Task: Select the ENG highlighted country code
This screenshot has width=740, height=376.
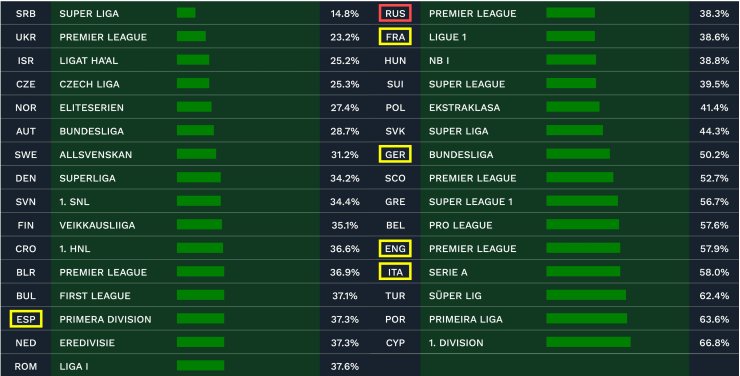Action: click(x=395, y=249)
